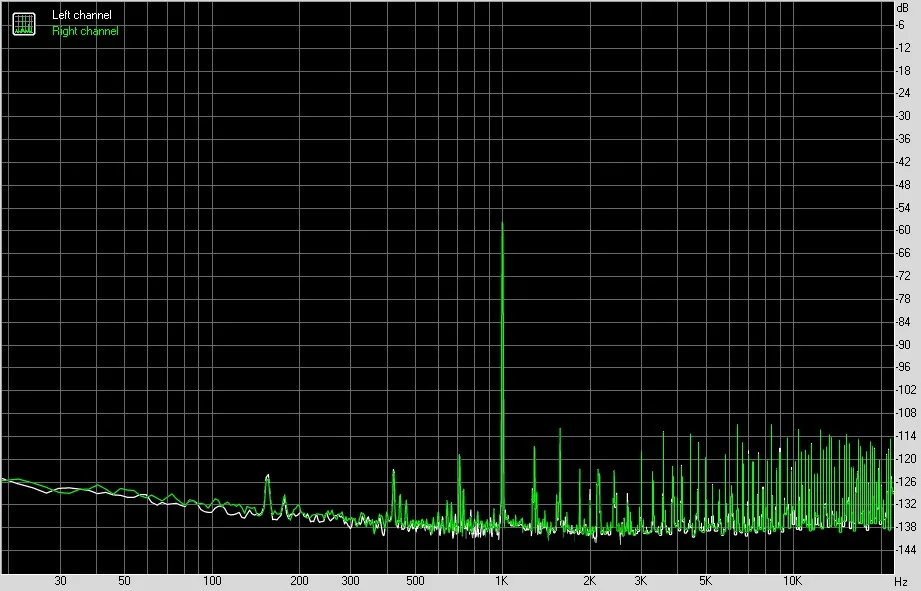
Task: Click the "30" frequency axis label
Action: pos(60,581)
